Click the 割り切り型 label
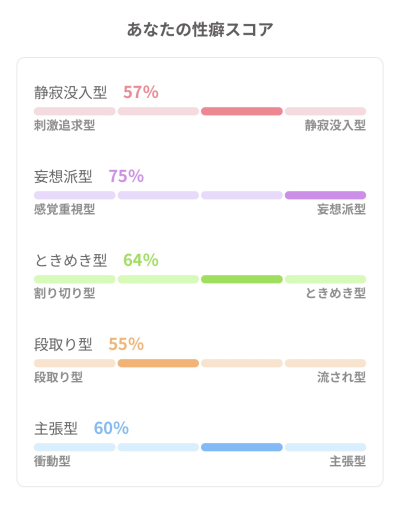The image size is (400, 508). tap(65, 293)
